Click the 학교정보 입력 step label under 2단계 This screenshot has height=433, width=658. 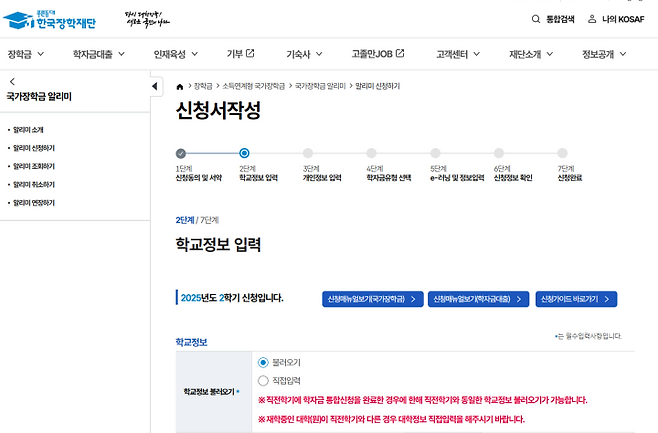(258, 178)
